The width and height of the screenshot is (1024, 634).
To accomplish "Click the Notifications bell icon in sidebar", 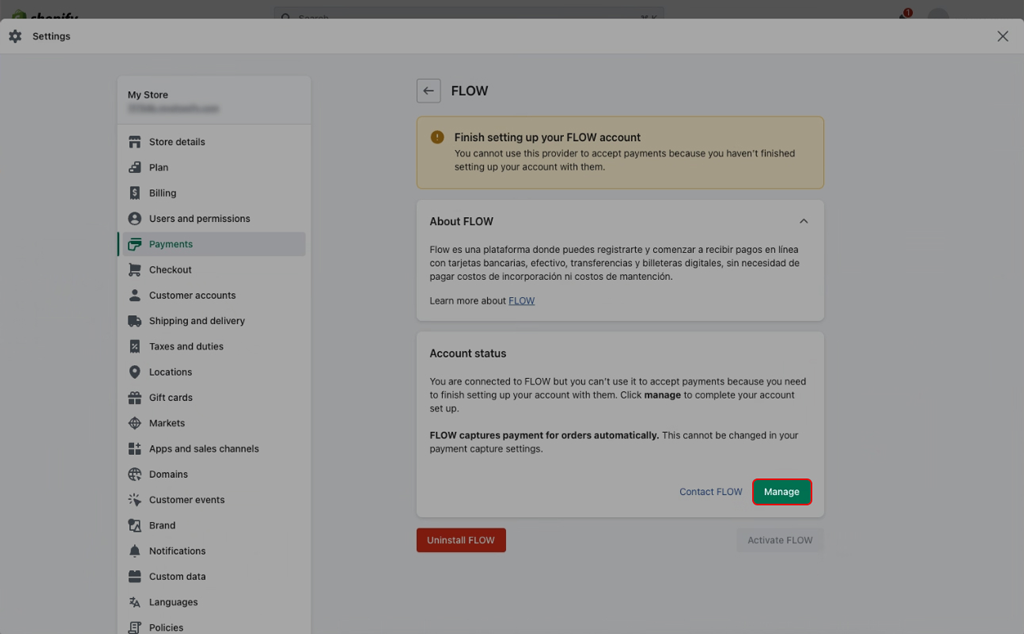I will [135, 550].
